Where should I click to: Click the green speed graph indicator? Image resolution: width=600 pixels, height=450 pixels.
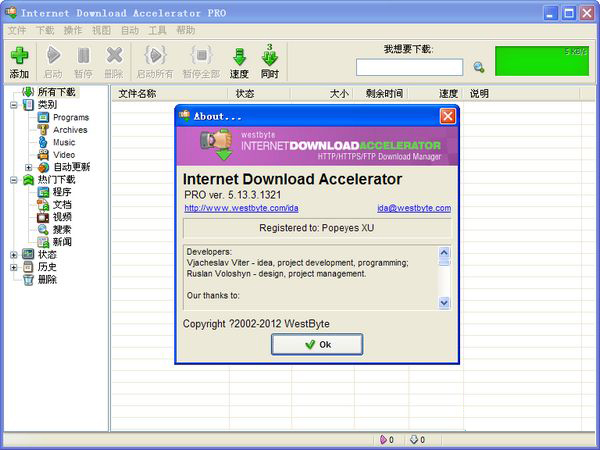click(x=542, y=61)
